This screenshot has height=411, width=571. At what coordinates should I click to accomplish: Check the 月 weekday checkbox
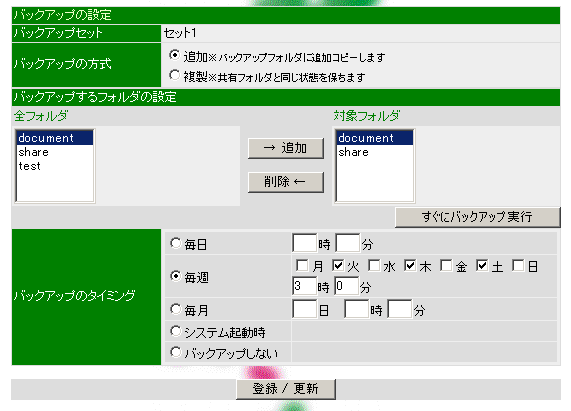tap(302, 266)
